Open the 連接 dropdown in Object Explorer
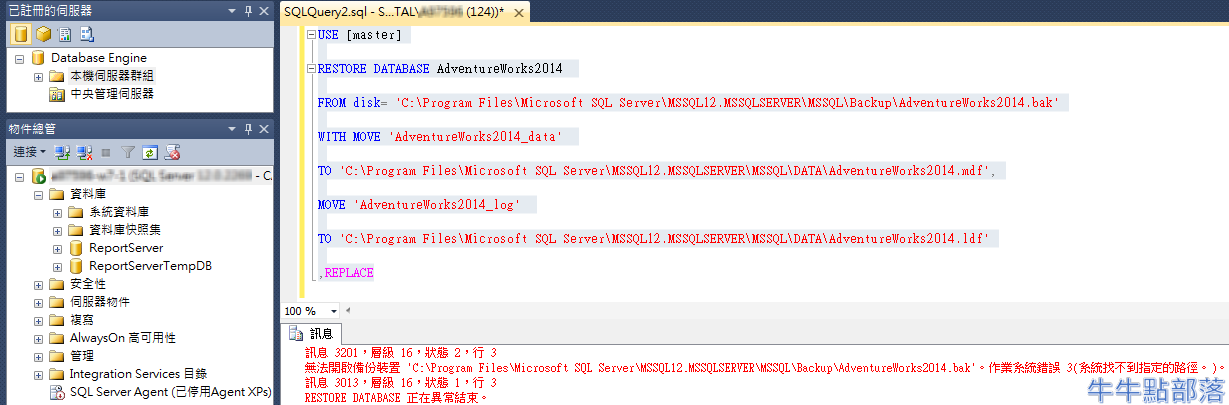The width and height of the screenshot is (1229, 405). (29, 153)
